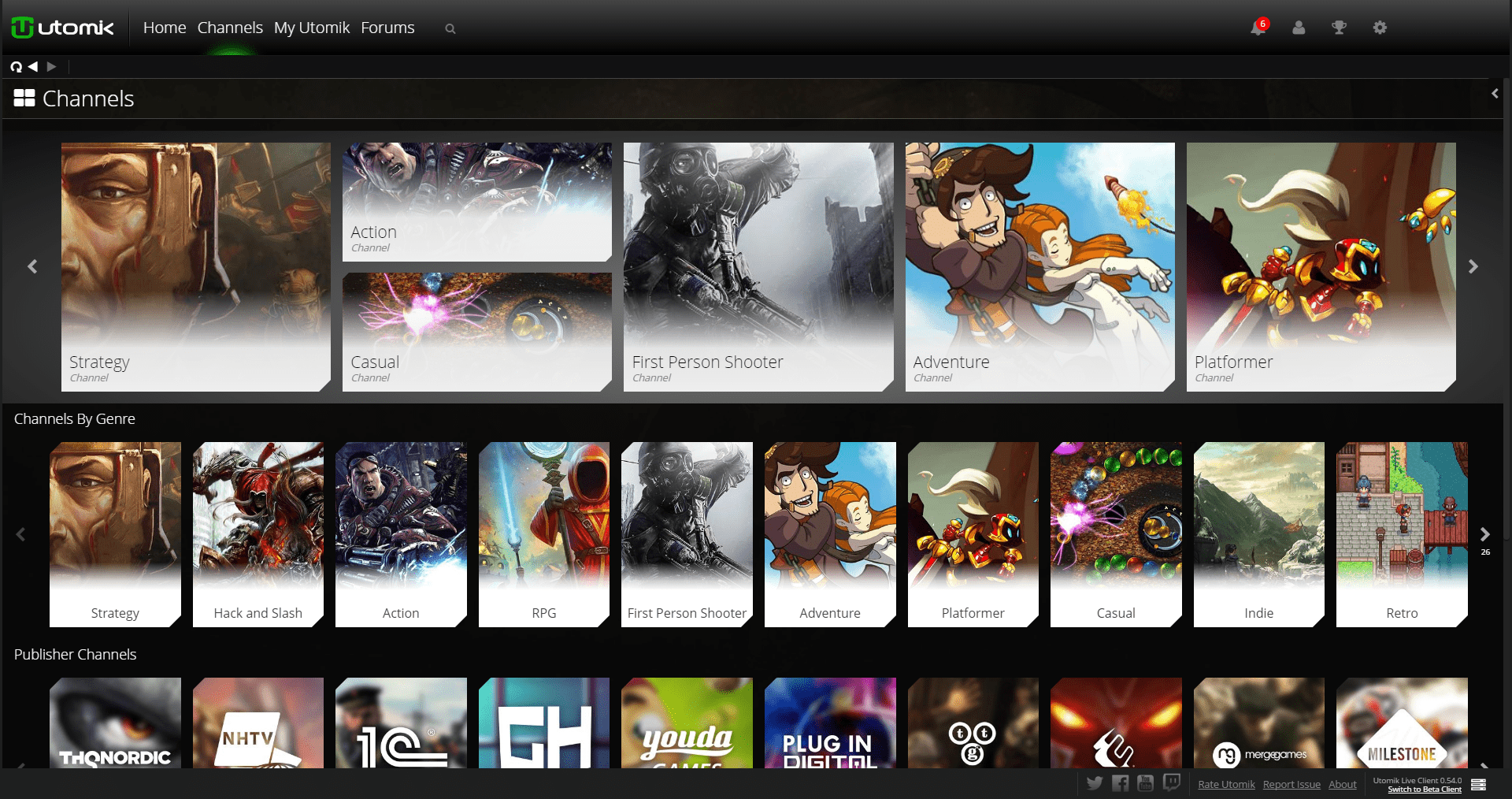Select First Person Shooter tile in genre row
The width and height of the screenshot is (1512, 799).
point(687,535)
